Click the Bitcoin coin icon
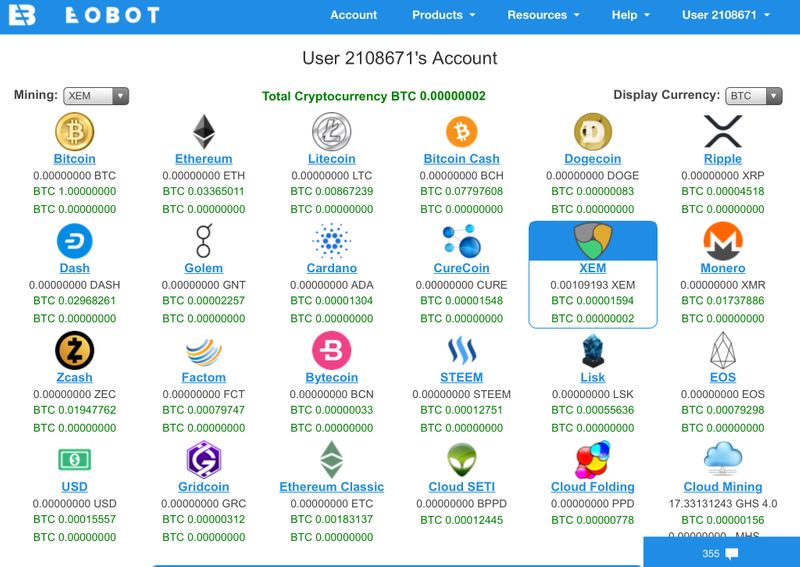The width and height of the screenshot is (800, 567). [x=74, y=131]
